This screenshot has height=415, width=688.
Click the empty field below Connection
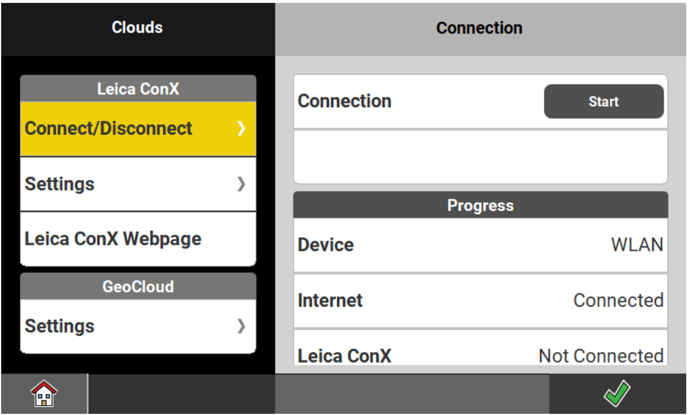(x=480, y=156)
